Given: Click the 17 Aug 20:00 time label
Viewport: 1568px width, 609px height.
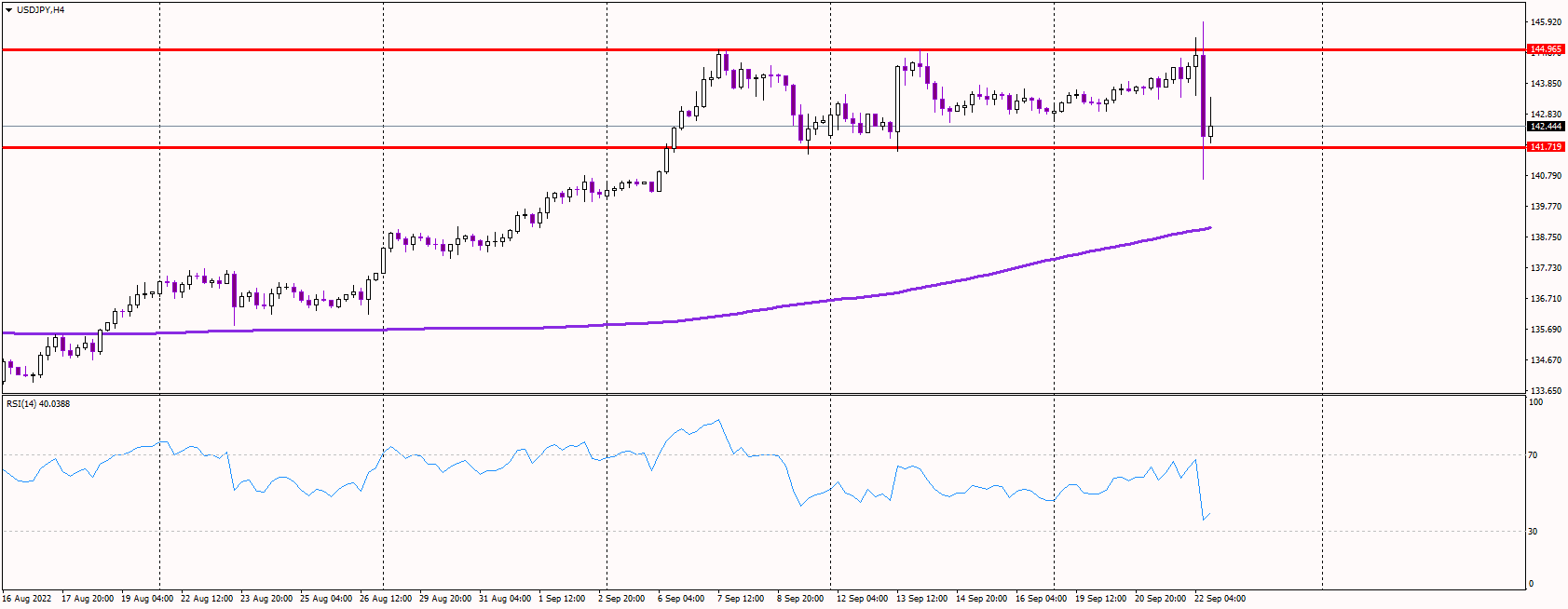Looking at the screenshot, I should pyautogui.click(x=88, y=599).
